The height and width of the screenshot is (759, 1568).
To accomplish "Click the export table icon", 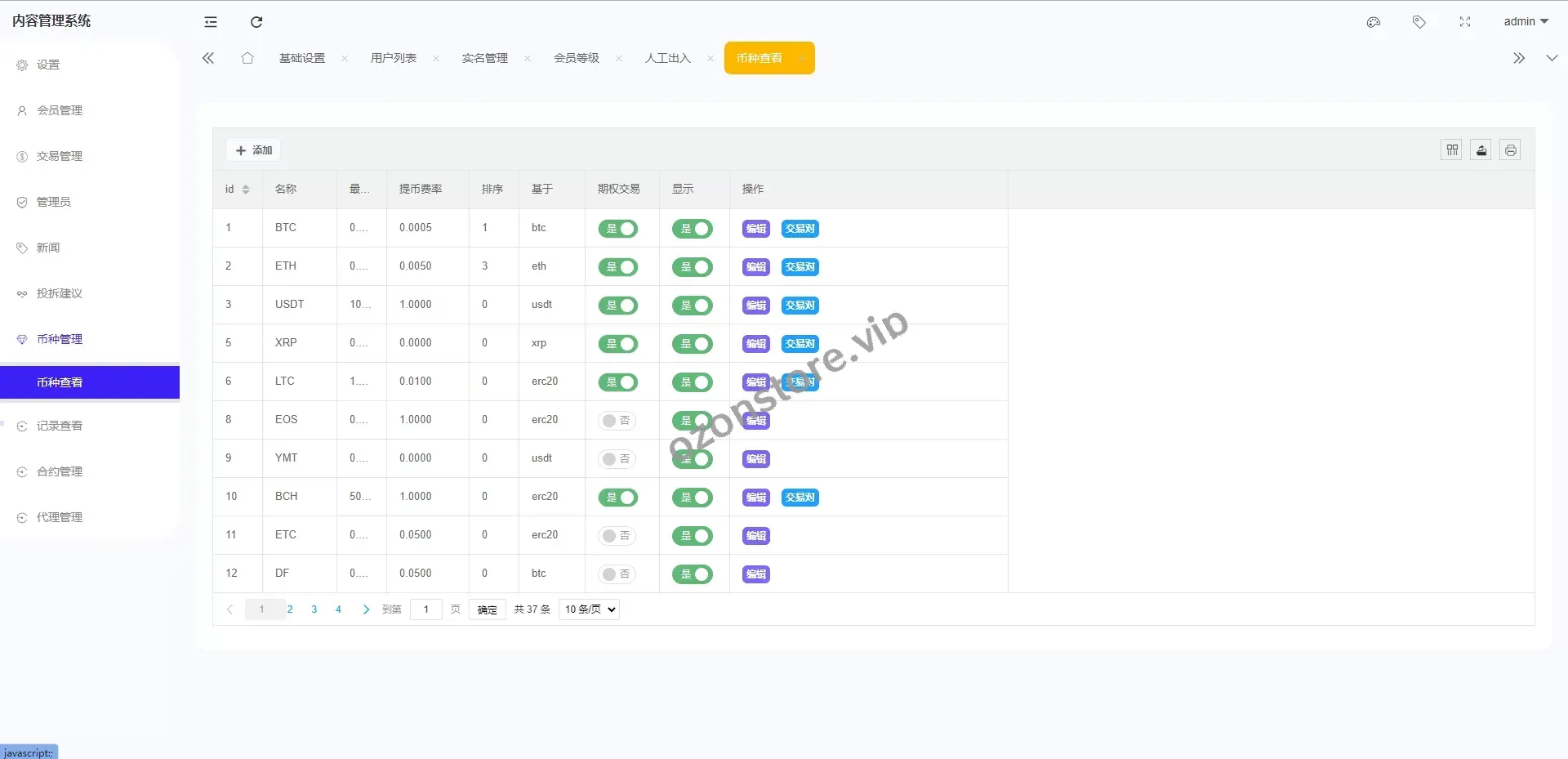I will [x=1481, y=150].
